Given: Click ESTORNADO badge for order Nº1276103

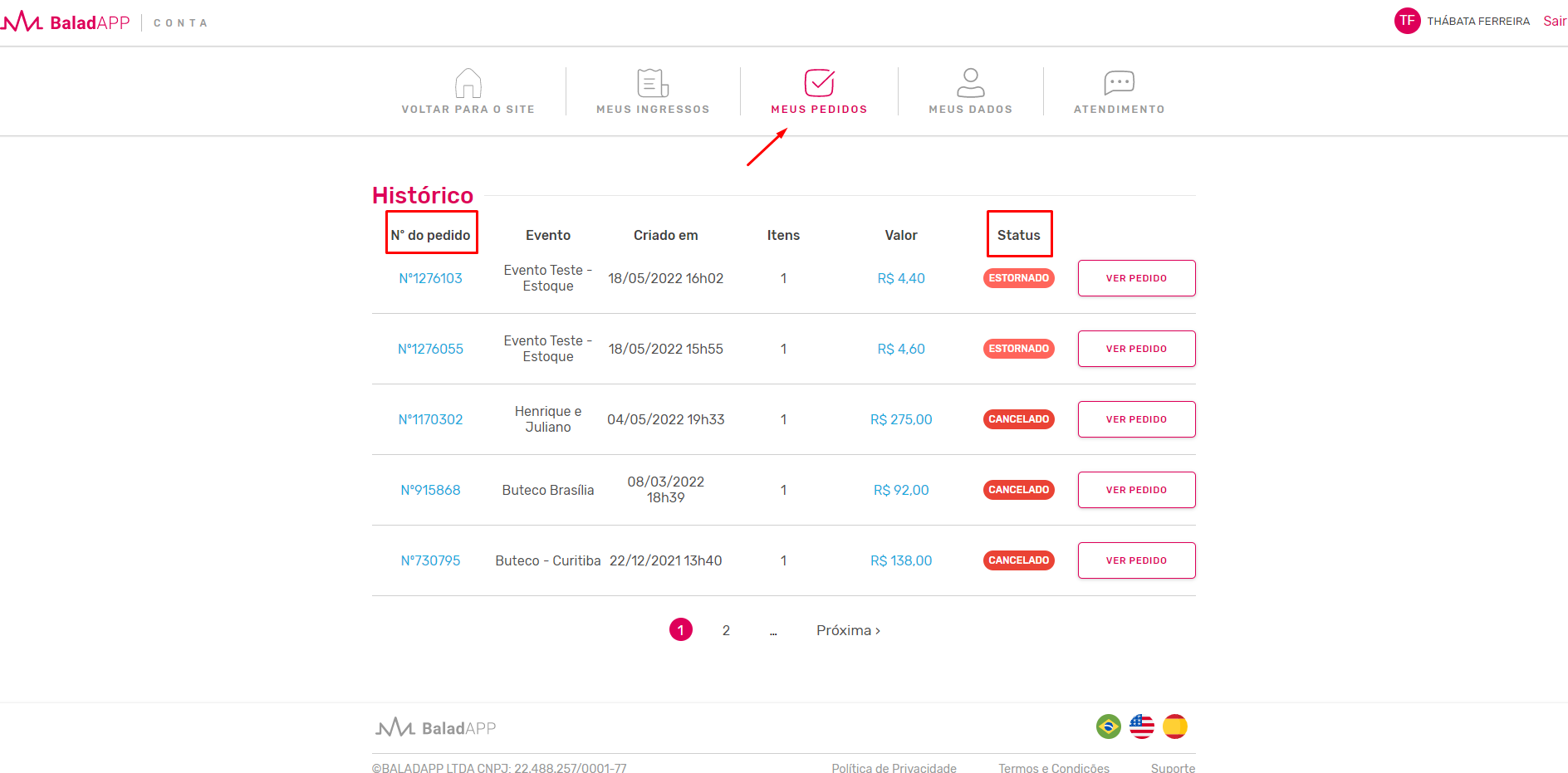Looking at the screenshot, I should pos(1018,278).
